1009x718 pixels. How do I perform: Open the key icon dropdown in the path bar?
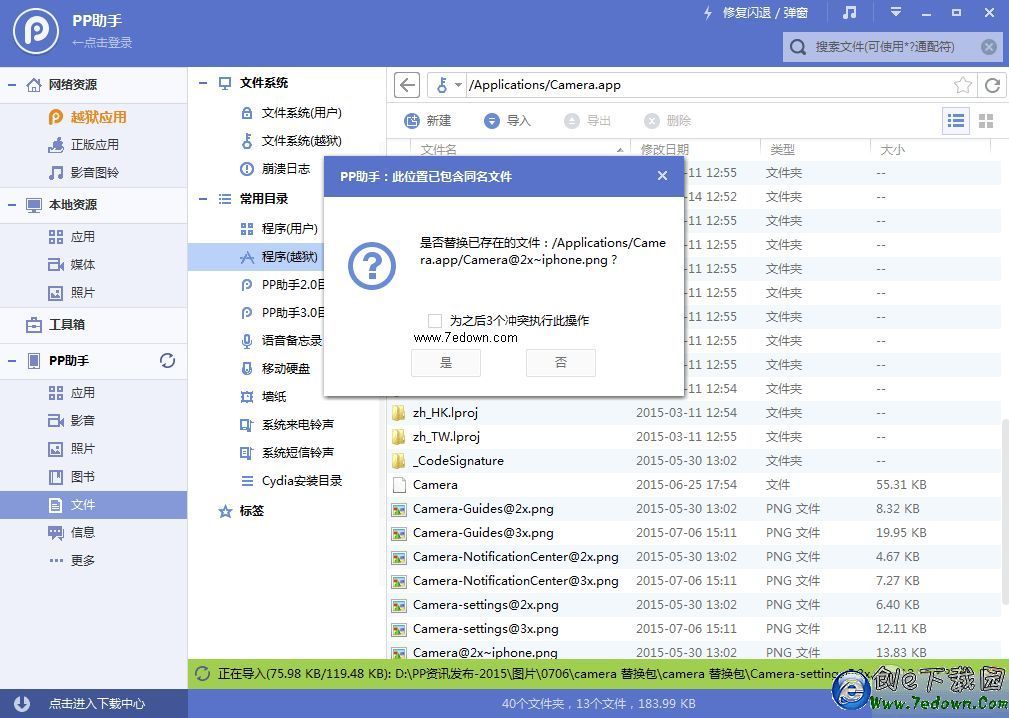click(x=448, y=85)
